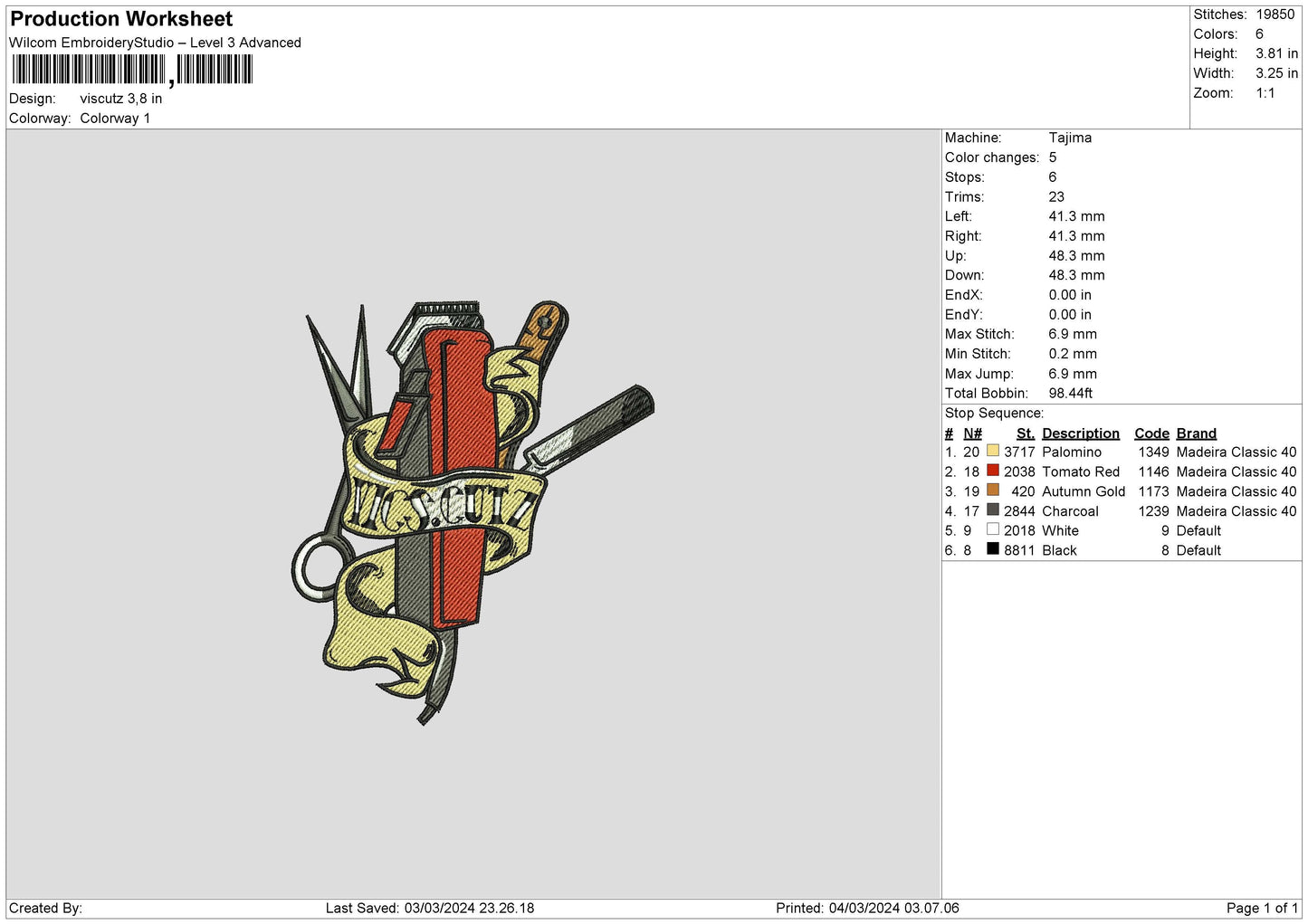Click the 'Tomato Red' description text

point(1081,472)
